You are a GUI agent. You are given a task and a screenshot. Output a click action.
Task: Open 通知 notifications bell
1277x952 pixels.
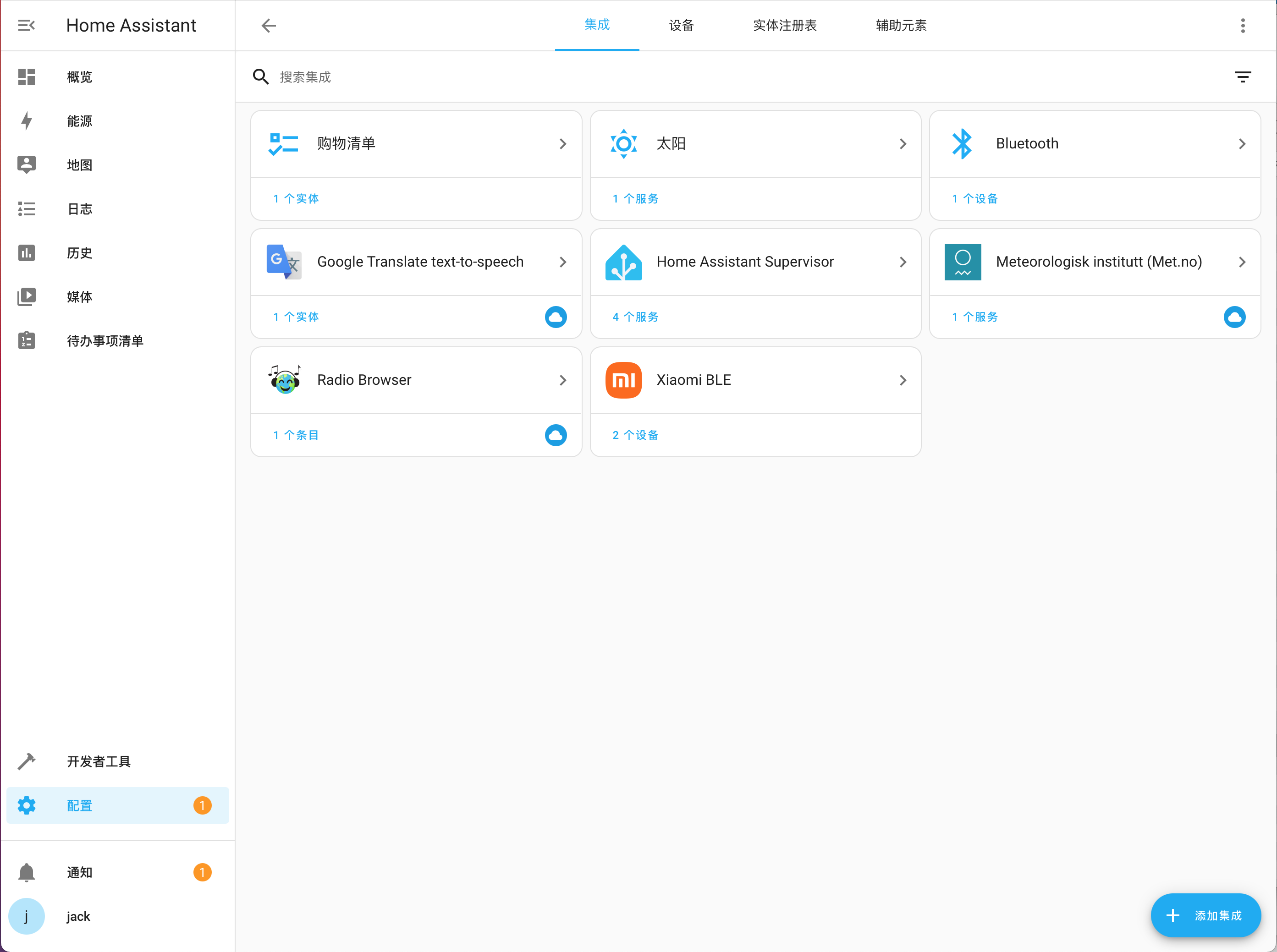click(x=79, y=872)
